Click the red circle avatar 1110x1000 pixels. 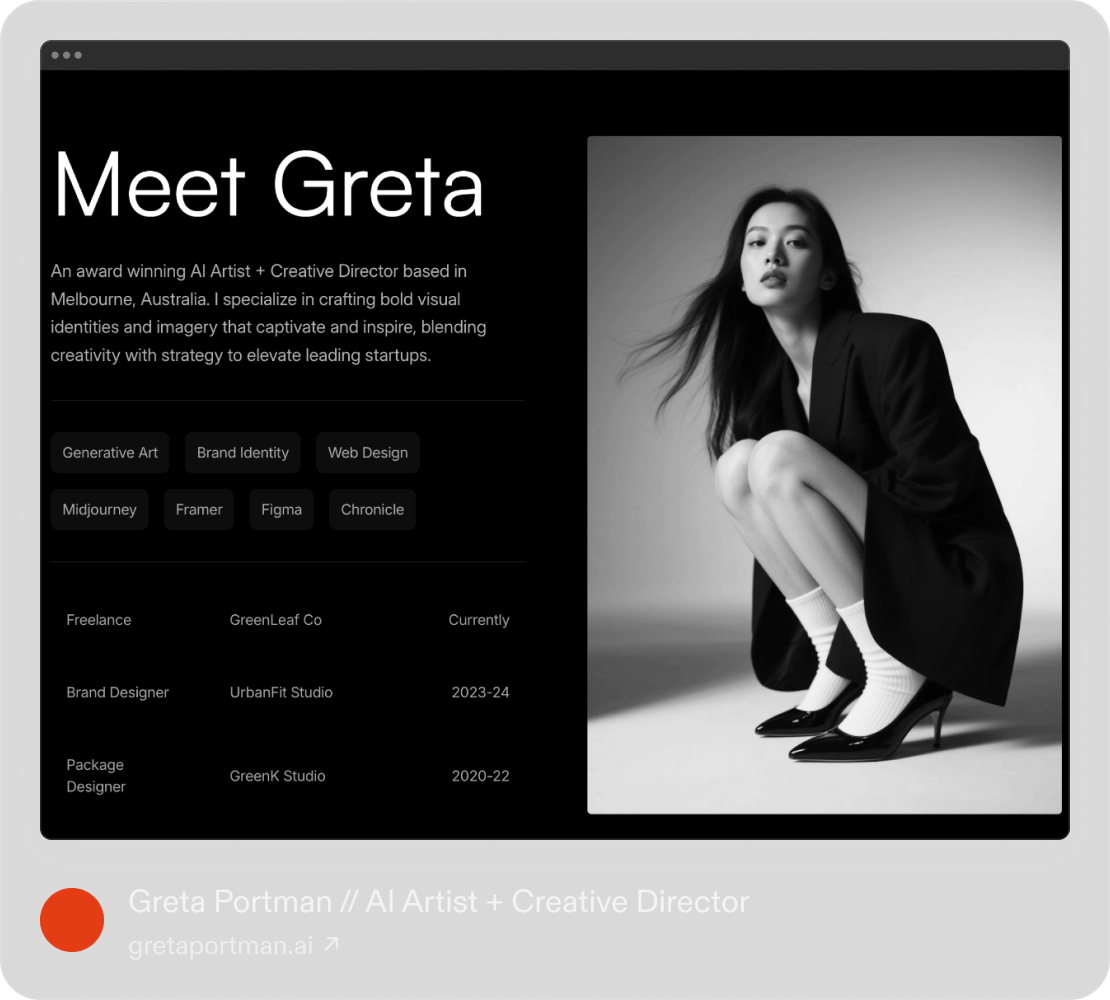[72, 920]
